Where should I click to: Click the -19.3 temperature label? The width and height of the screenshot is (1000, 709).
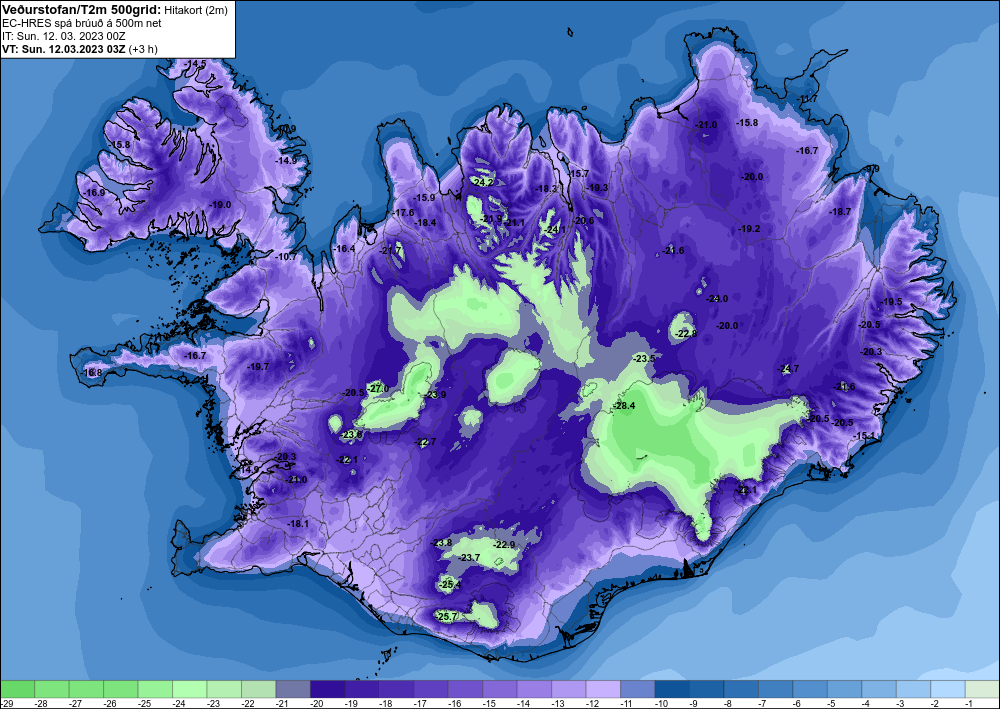[x=597, y=187]
